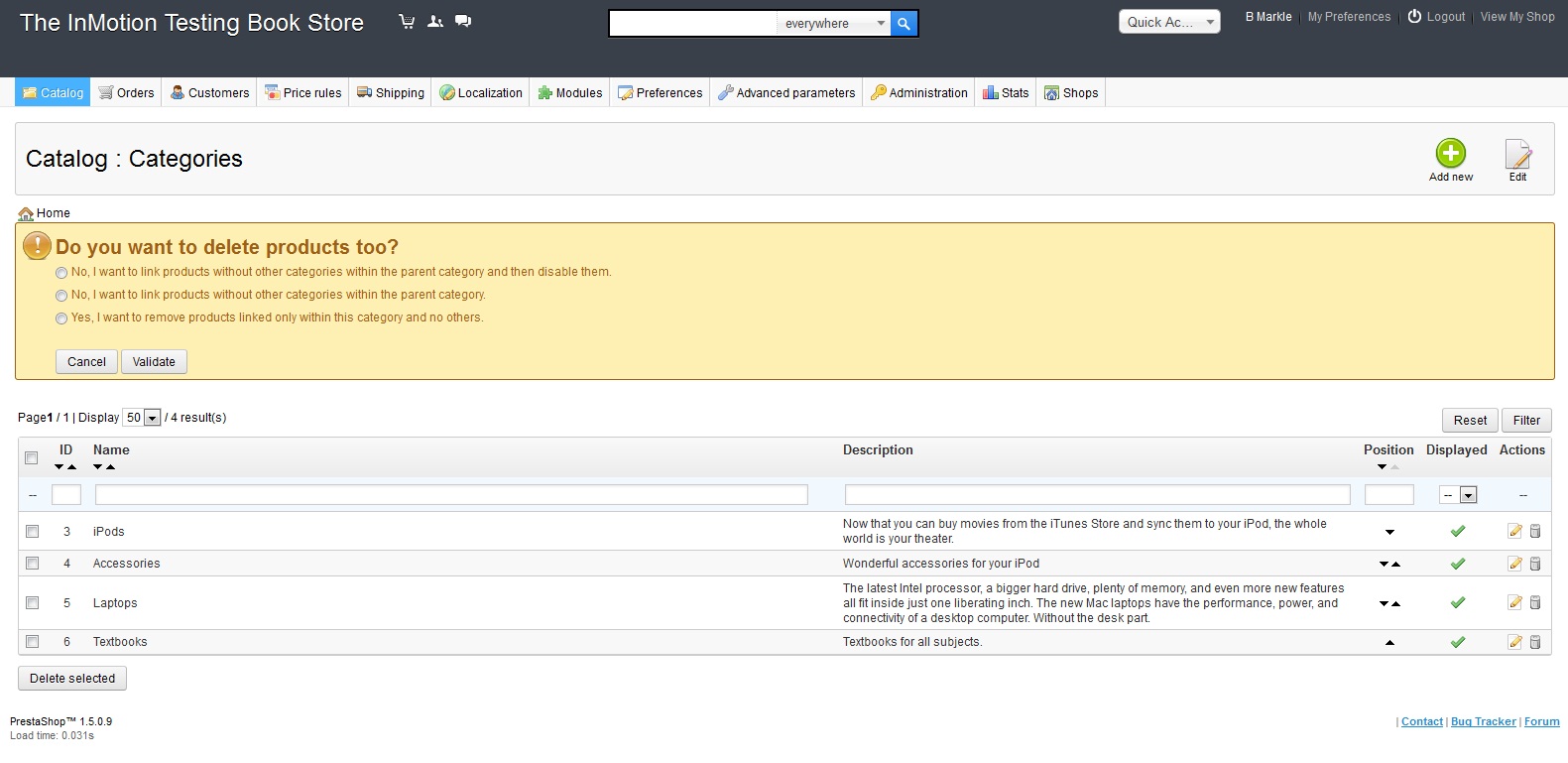This screenshot has height=763, width=1568.
Task: Click the Edit page icon in toolbar
Action: point(1517,154)
